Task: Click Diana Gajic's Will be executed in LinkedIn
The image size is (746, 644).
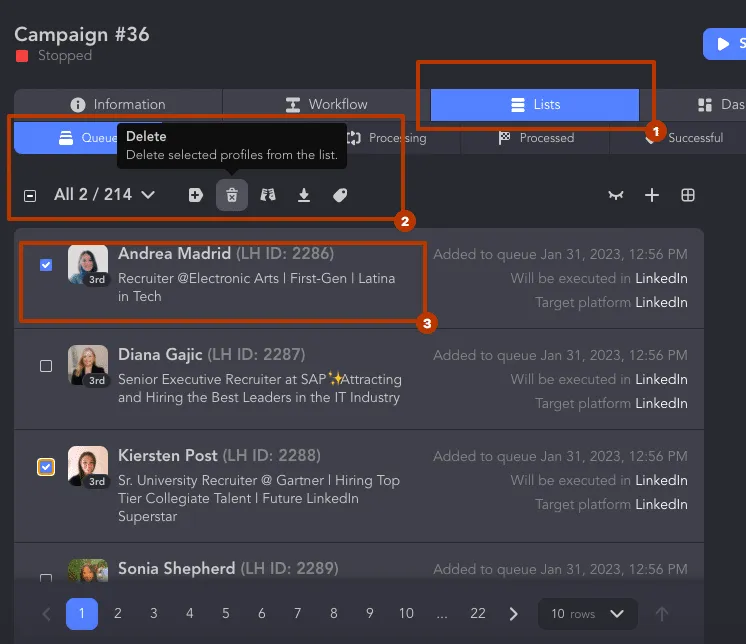Action: tap(599, 380)
